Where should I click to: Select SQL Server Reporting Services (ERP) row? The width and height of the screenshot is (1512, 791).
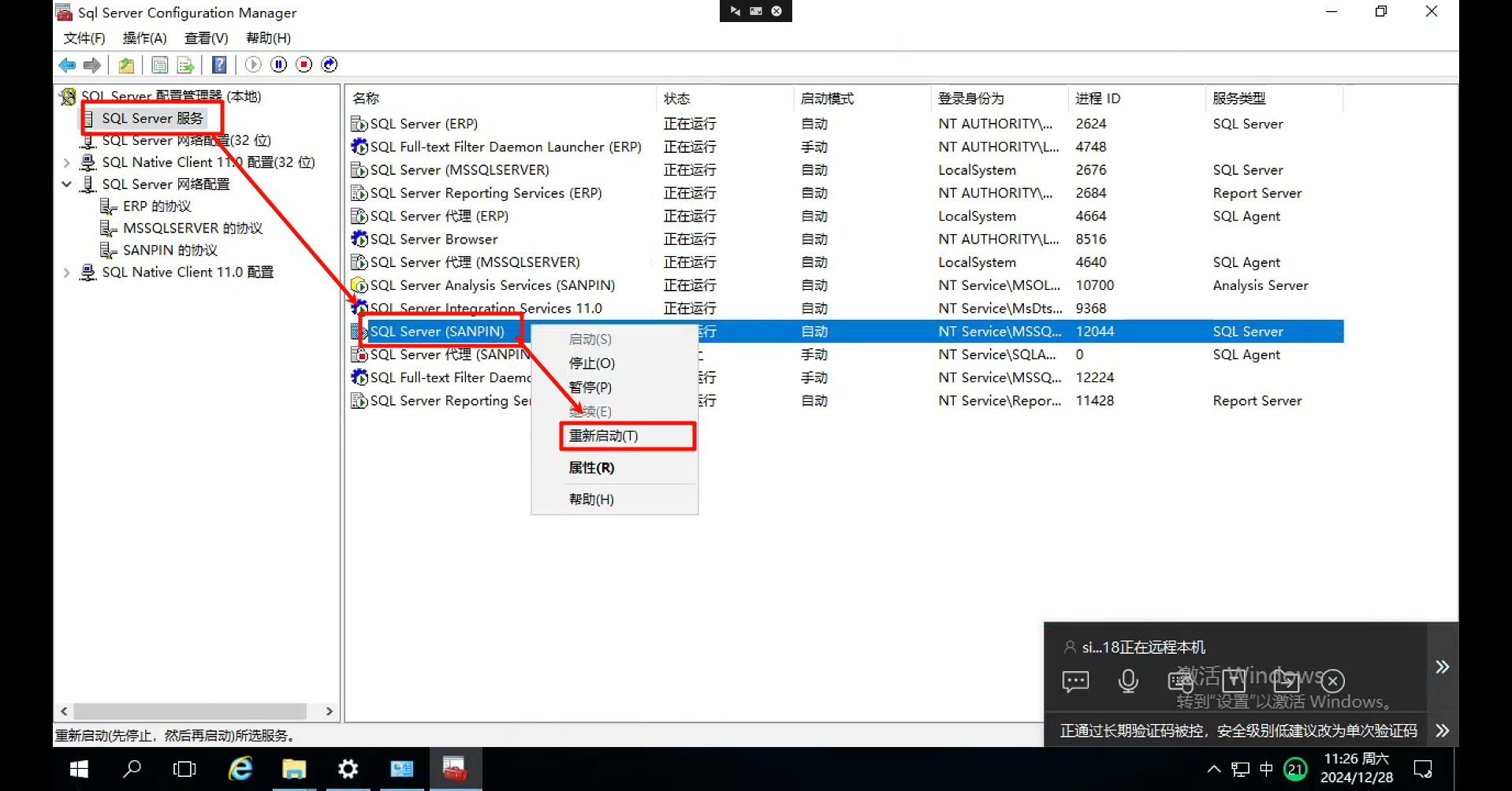coord(846,193)
